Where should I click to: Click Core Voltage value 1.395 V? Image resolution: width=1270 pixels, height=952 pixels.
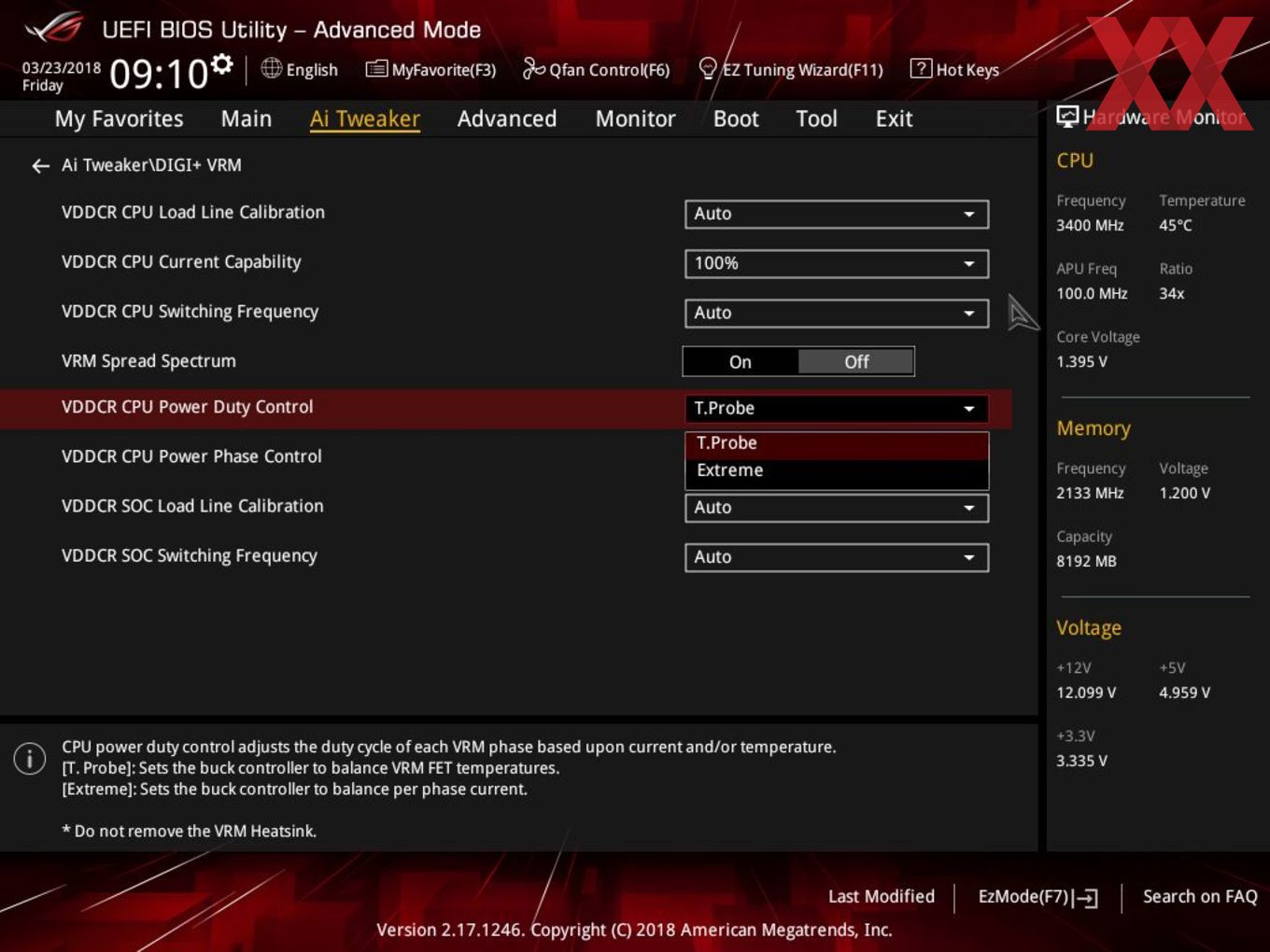(x=1081, y=361)
